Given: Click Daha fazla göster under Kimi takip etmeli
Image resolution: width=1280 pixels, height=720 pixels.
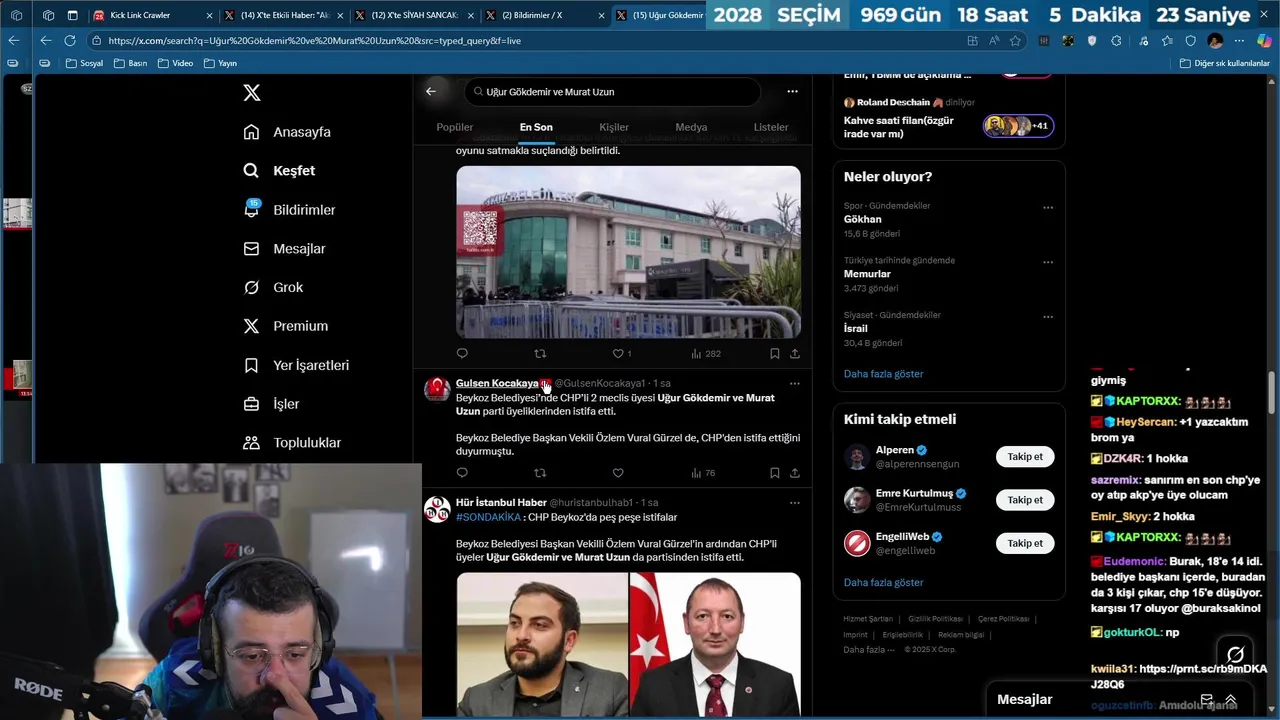Looking at the screenshot, I should click(x=883, y=582).
